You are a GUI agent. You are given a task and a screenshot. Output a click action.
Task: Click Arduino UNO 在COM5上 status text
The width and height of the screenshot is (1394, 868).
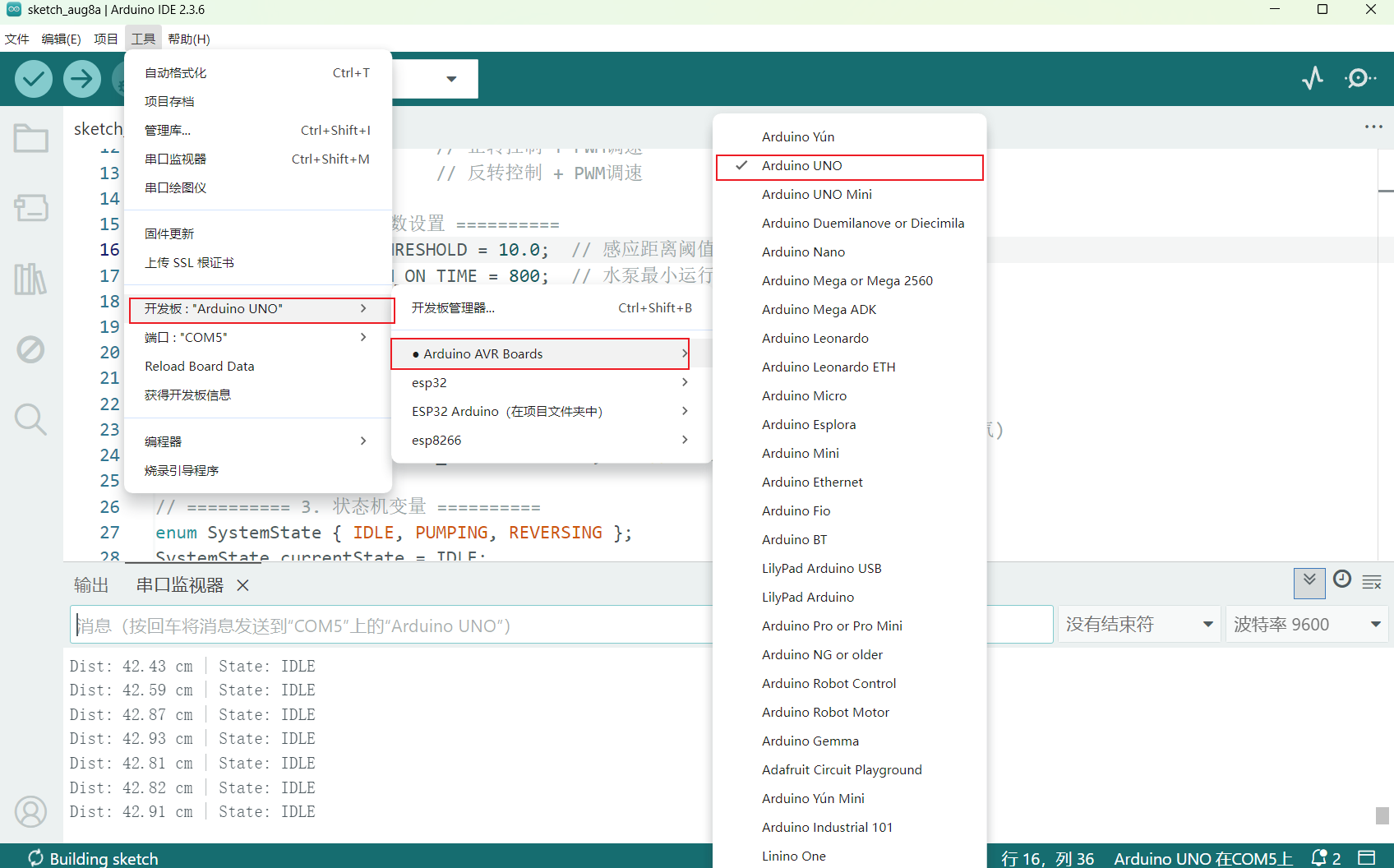[x=1203, y=858]
